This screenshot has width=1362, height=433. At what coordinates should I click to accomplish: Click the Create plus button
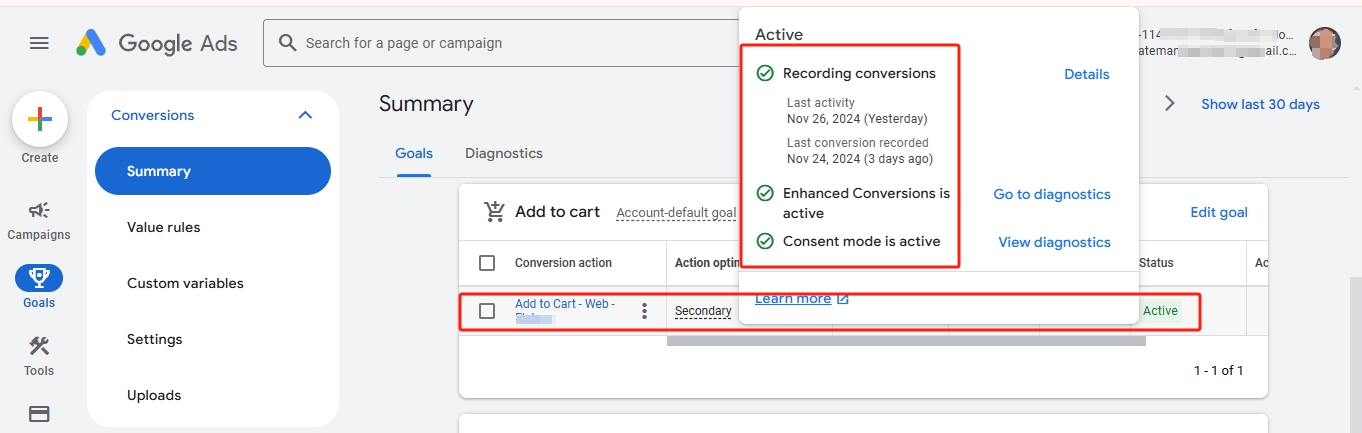[40, 120]
